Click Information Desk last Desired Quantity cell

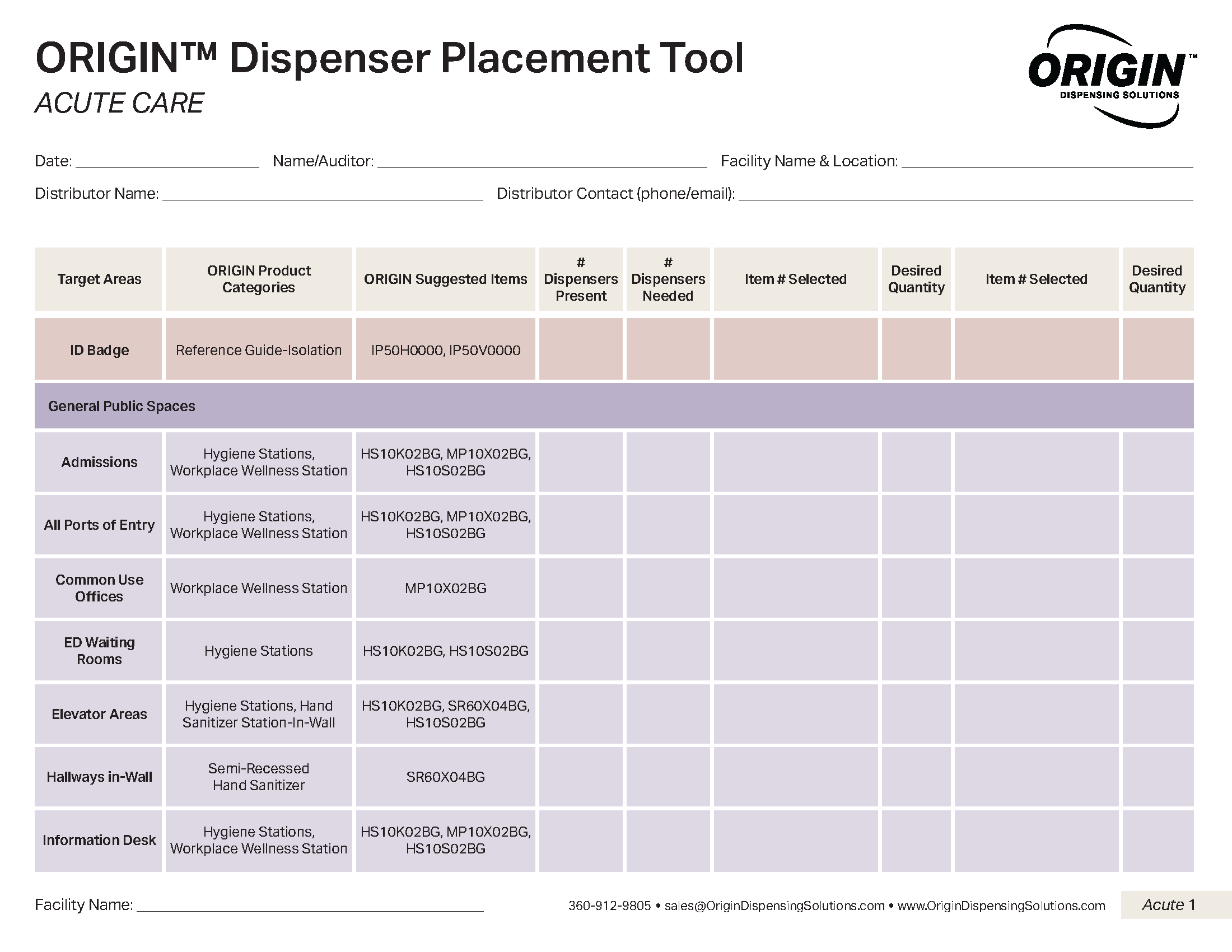coord(1157,841)
